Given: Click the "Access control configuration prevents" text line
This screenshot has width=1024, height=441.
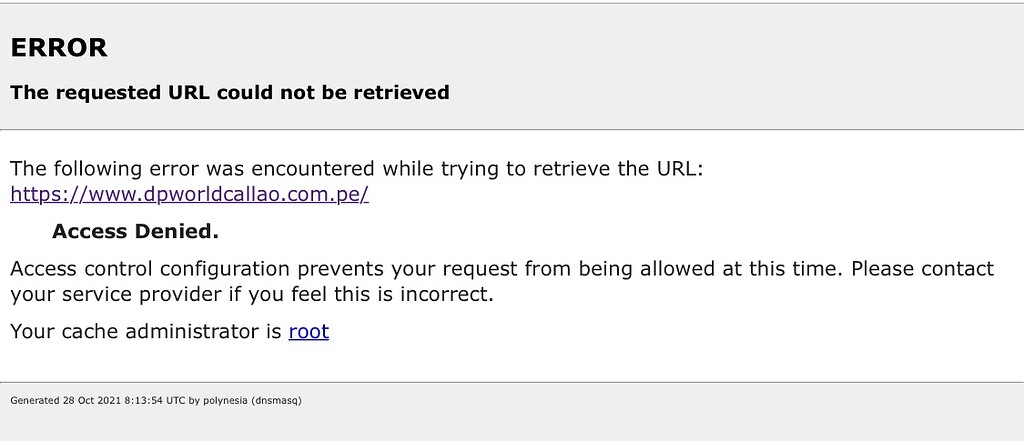Looking at the screenshot, I should pyautogui.click(x=200, y=269).
